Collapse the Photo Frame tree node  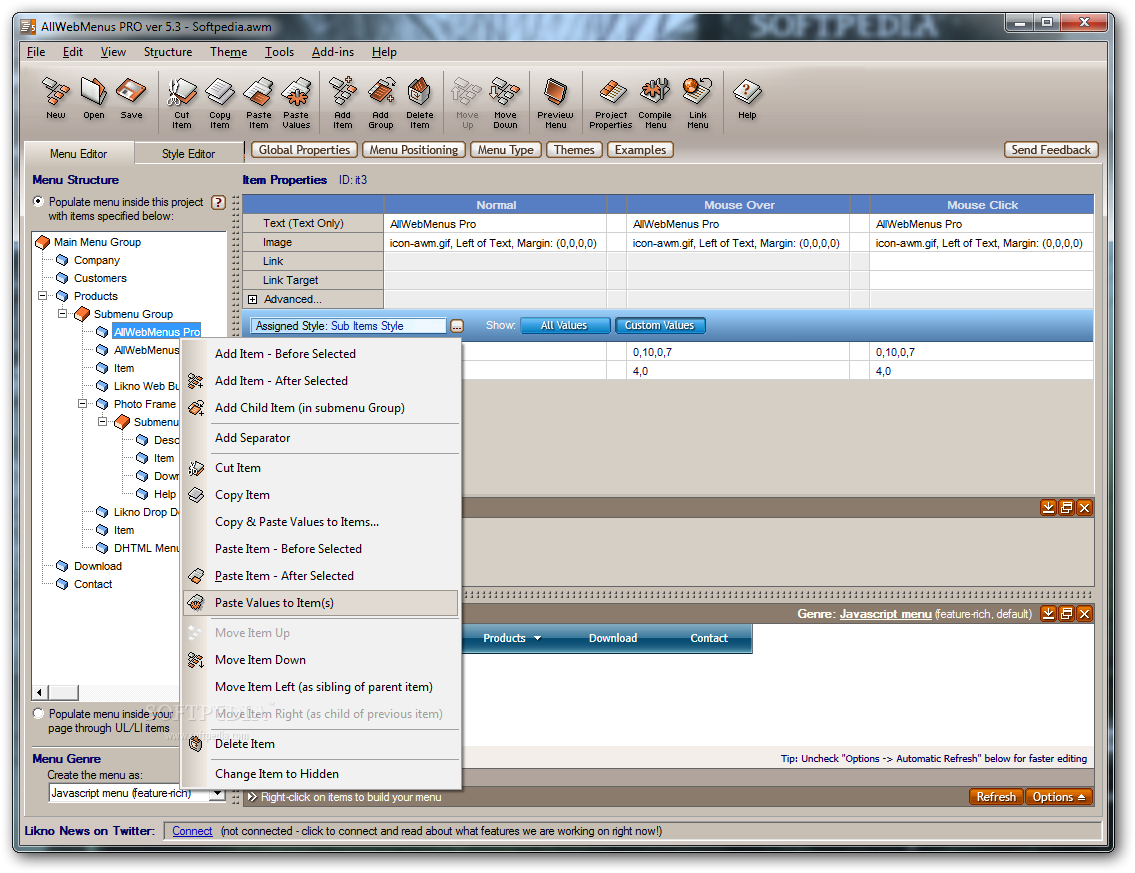(83, 404)
